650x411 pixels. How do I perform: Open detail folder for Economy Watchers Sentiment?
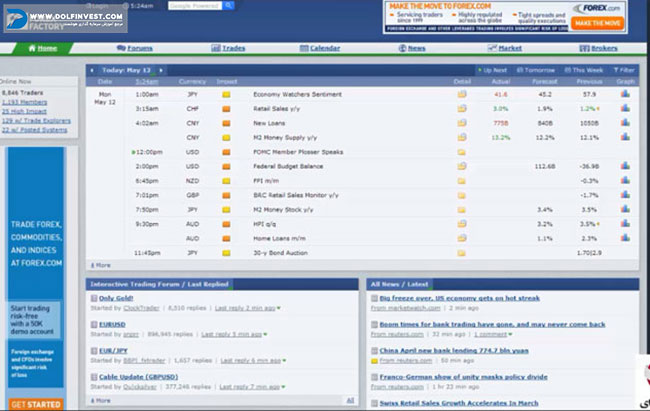(x=462, y=94)
